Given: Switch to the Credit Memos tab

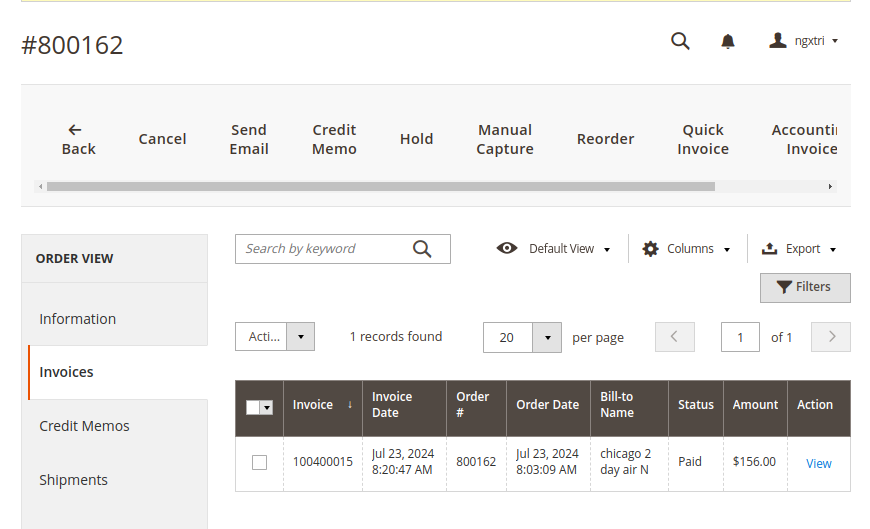Looking at the screenshot, I should [x=84, y=426].
